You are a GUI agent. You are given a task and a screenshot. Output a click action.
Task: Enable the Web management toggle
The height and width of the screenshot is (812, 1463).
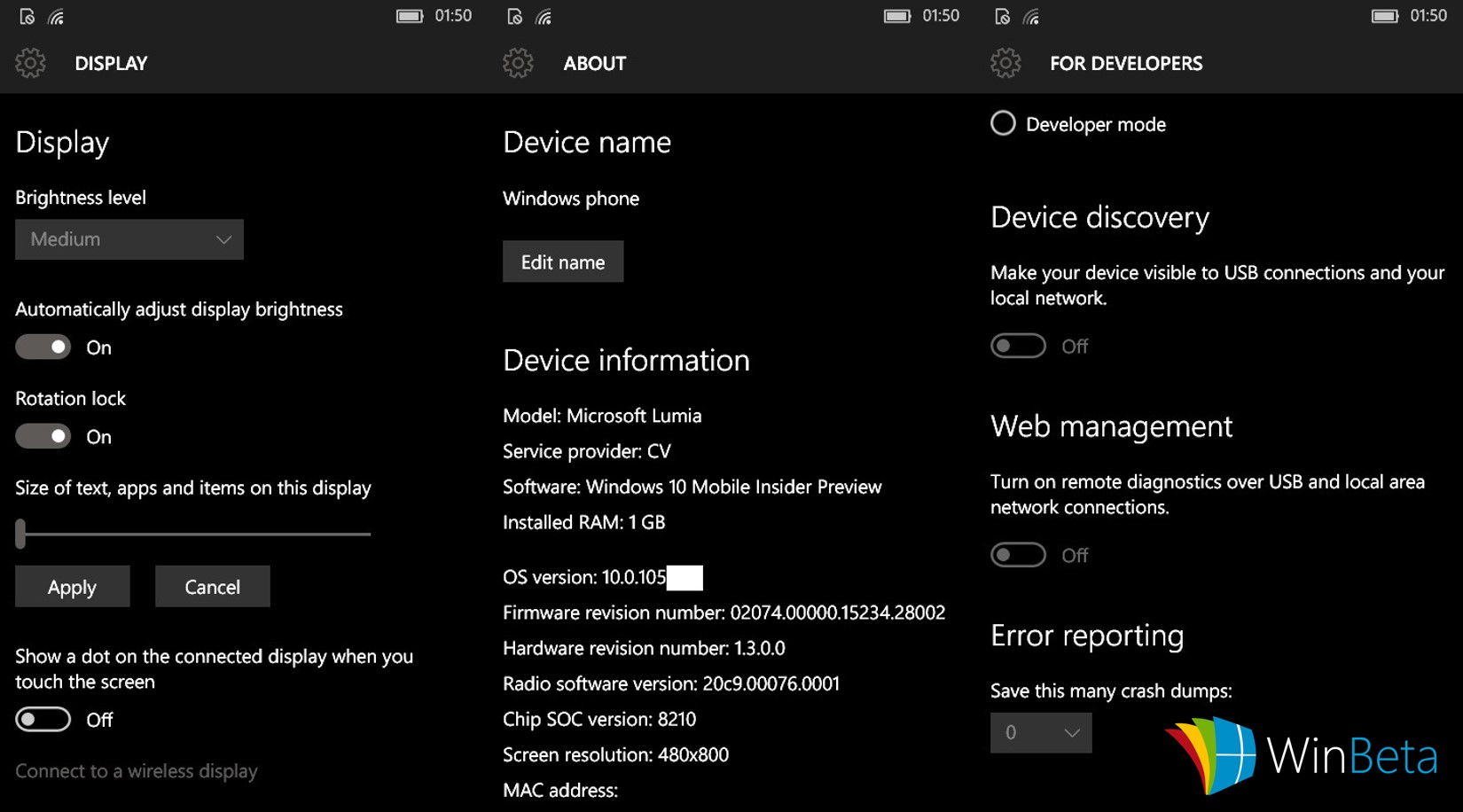coord(1018,555)
